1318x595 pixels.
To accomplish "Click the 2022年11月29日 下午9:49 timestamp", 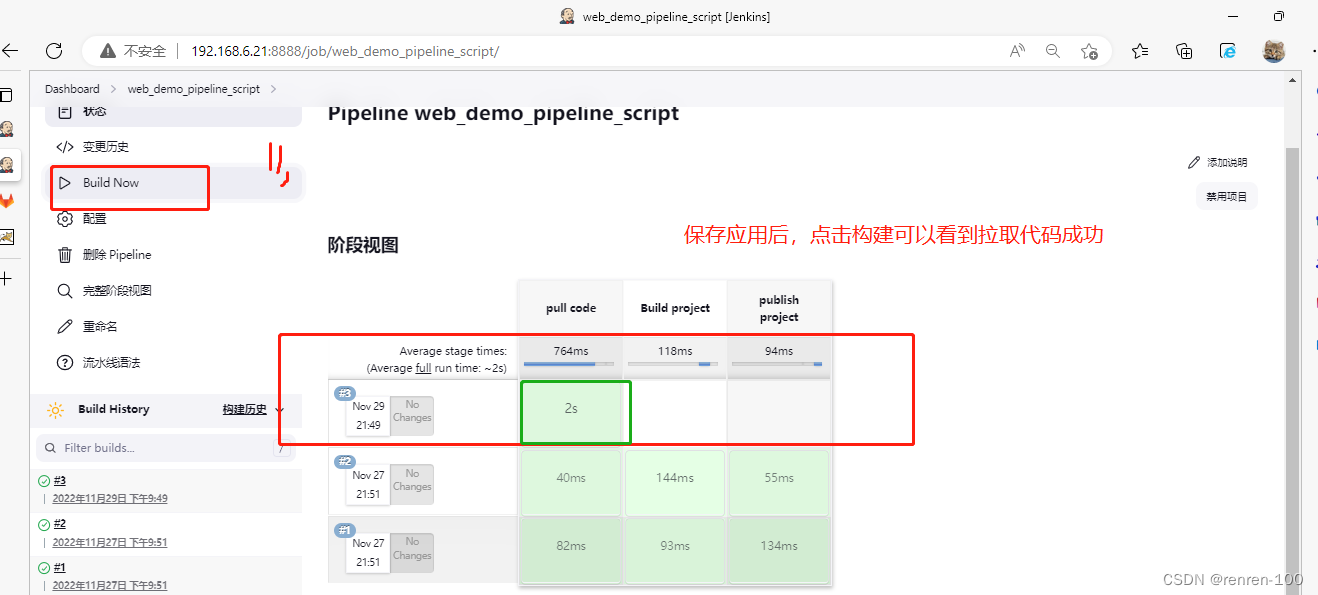I will tap(110, 499).
